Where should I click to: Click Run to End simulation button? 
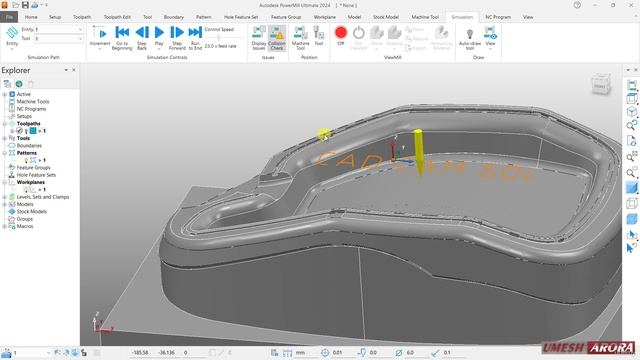pyautogui.click(x=195, y=38)
